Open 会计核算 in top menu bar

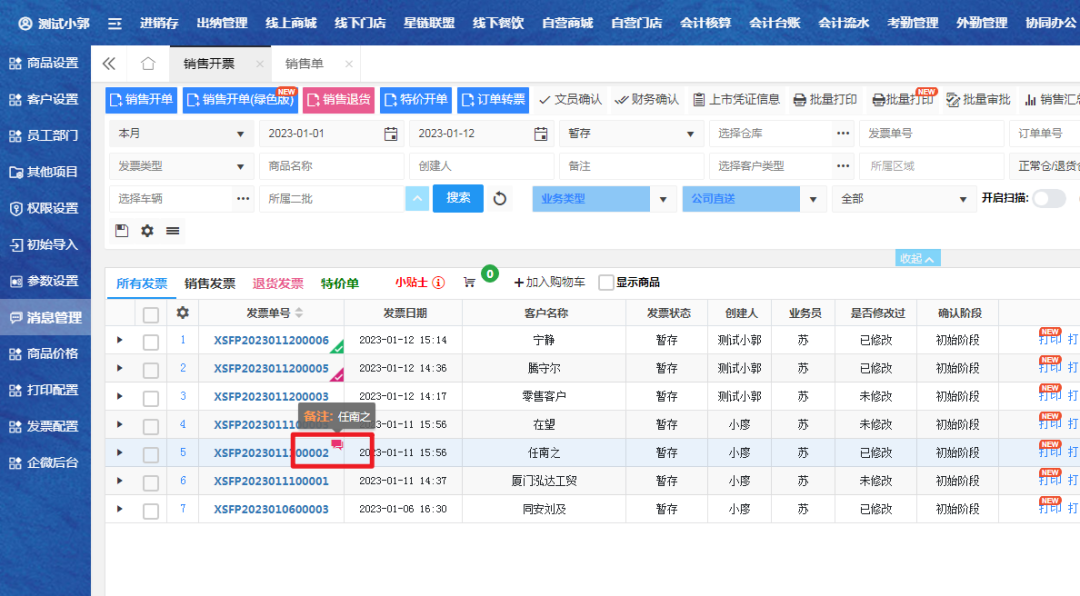point(704,23)
